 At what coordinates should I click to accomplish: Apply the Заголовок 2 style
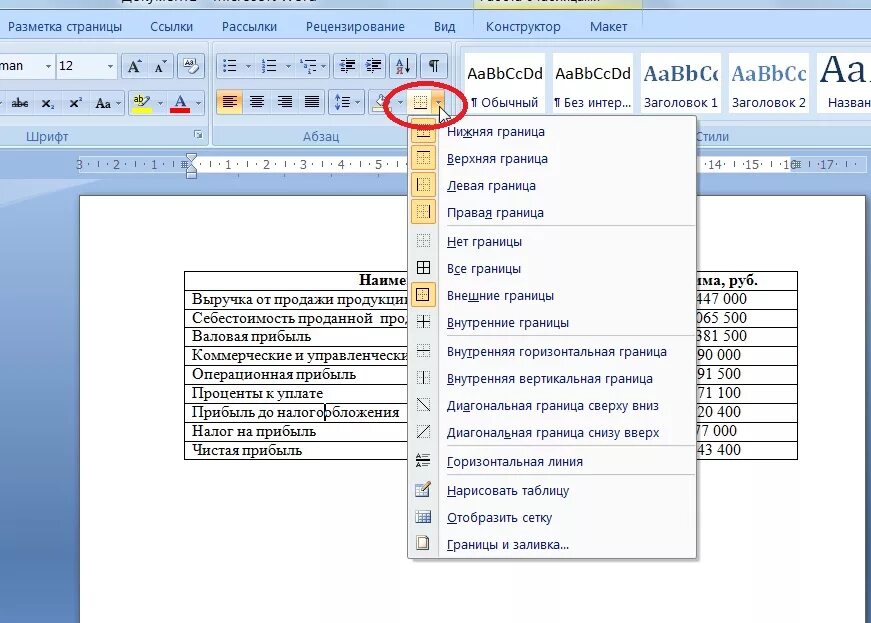point(768,83)
